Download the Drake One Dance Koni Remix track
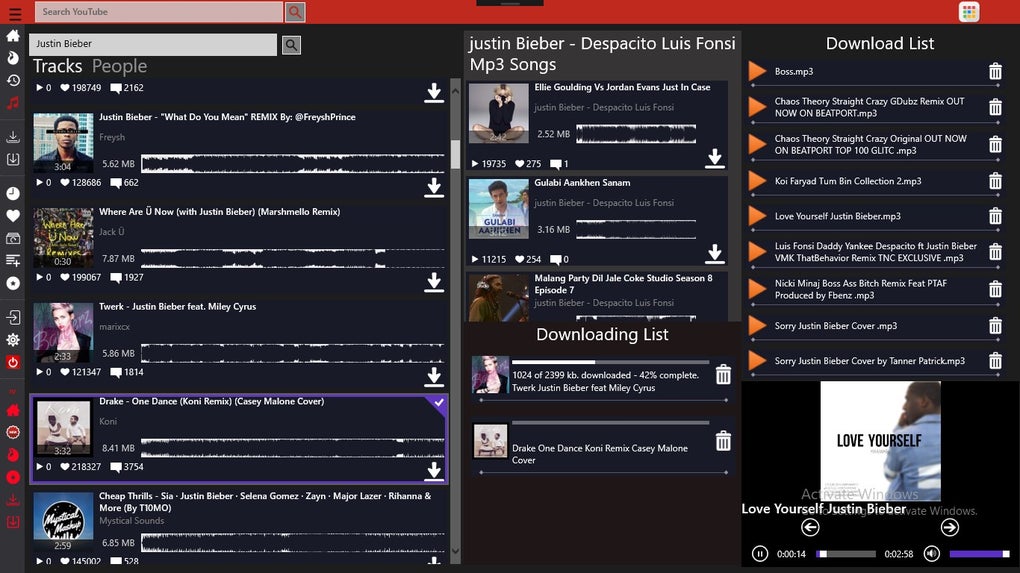Screen dimensions: 1020x573 [x=434, y=470]
